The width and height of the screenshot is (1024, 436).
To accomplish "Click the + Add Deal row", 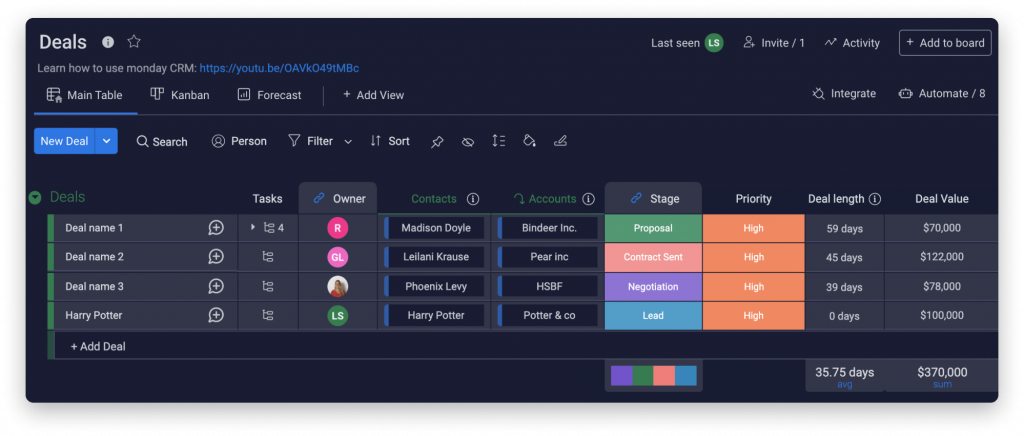I will 526,346.
